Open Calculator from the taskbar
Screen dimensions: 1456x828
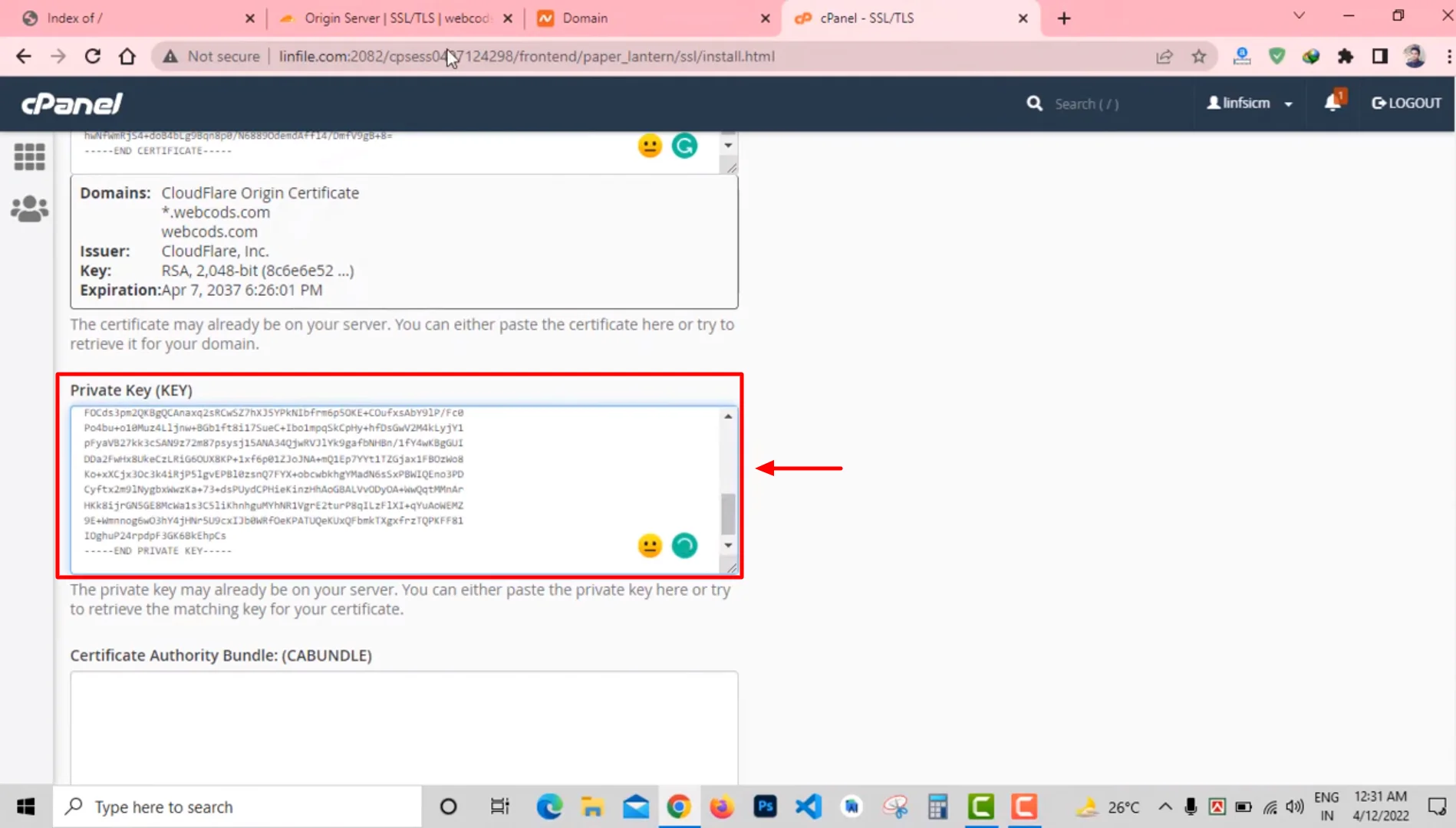point(937,807)
